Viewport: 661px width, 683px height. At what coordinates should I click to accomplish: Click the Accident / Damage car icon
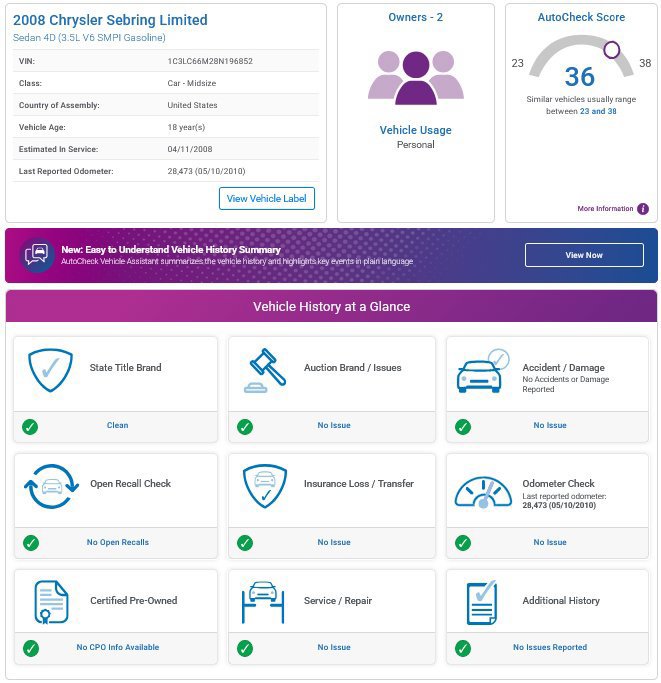pos(482,371)
